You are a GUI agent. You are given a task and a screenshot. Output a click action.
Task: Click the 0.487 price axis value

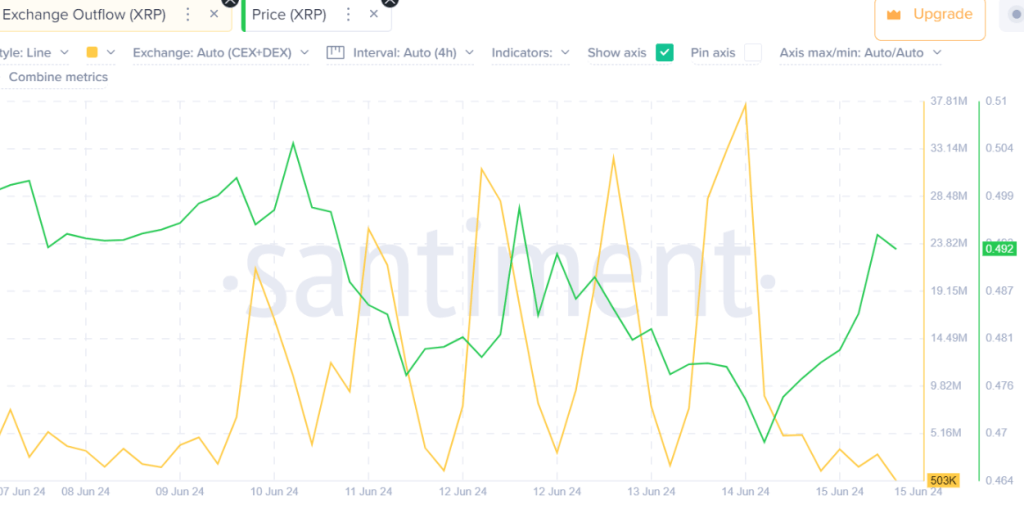click(x=997, y=290)
